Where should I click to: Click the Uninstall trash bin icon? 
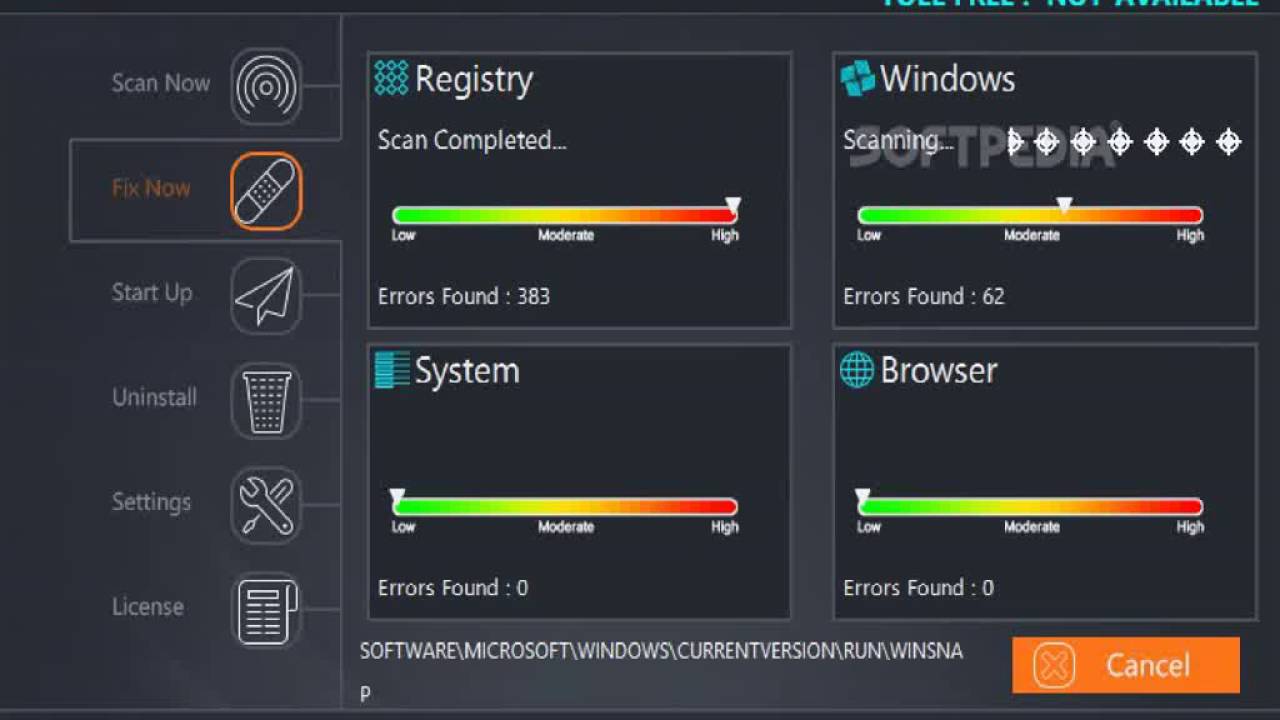tap(266, 400)
